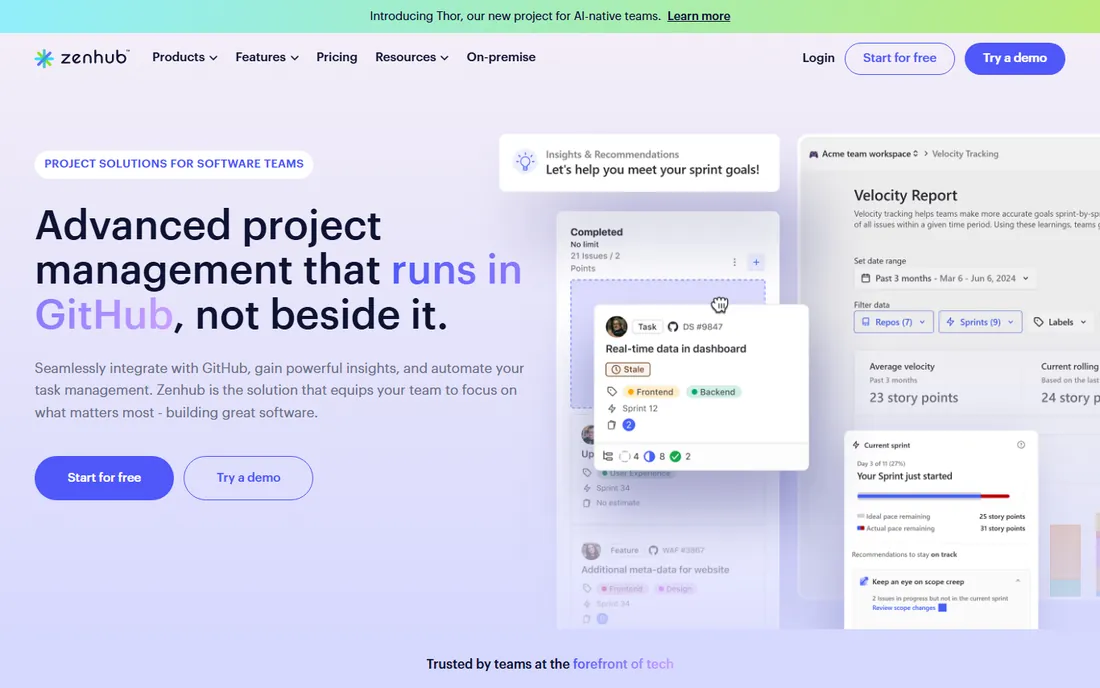Click the Task tag on the card
Image resolution: width=1100 pixels, height=688 pixels.
(648, 327)
